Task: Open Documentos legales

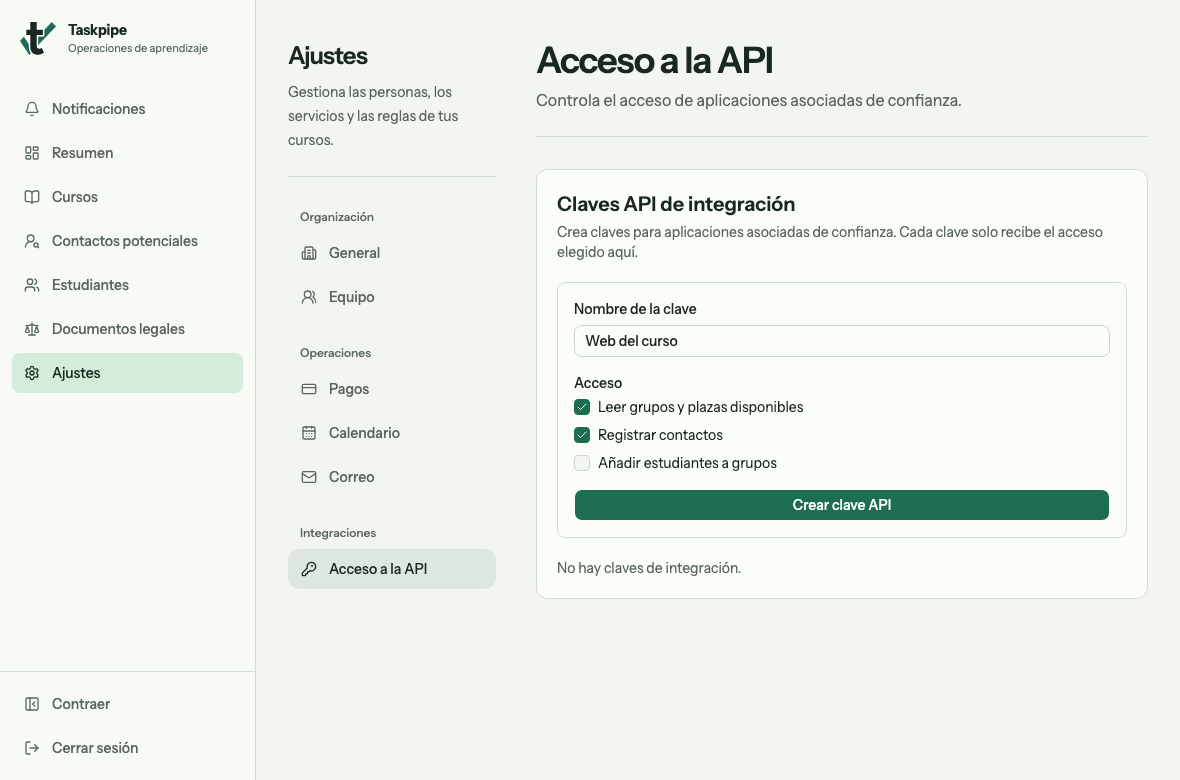Action: pyautogui.click(x=127, y=329)
